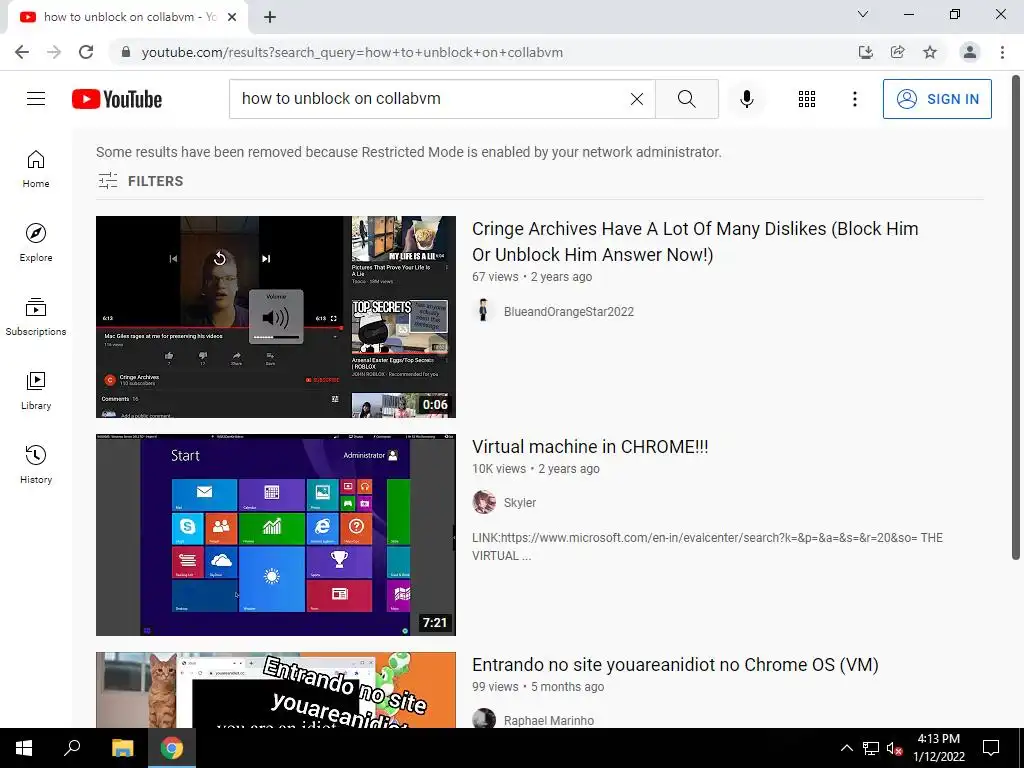The width and height of the screenshot is (1024, 768).
Task: Open 'Cringe Archives Have A Lot' video title
Action: [x=695, y=242]
